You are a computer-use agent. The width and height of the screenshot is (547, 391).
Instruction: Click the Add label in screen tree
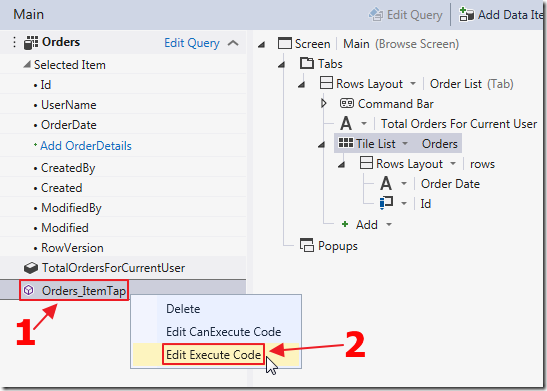click(367, 225)
